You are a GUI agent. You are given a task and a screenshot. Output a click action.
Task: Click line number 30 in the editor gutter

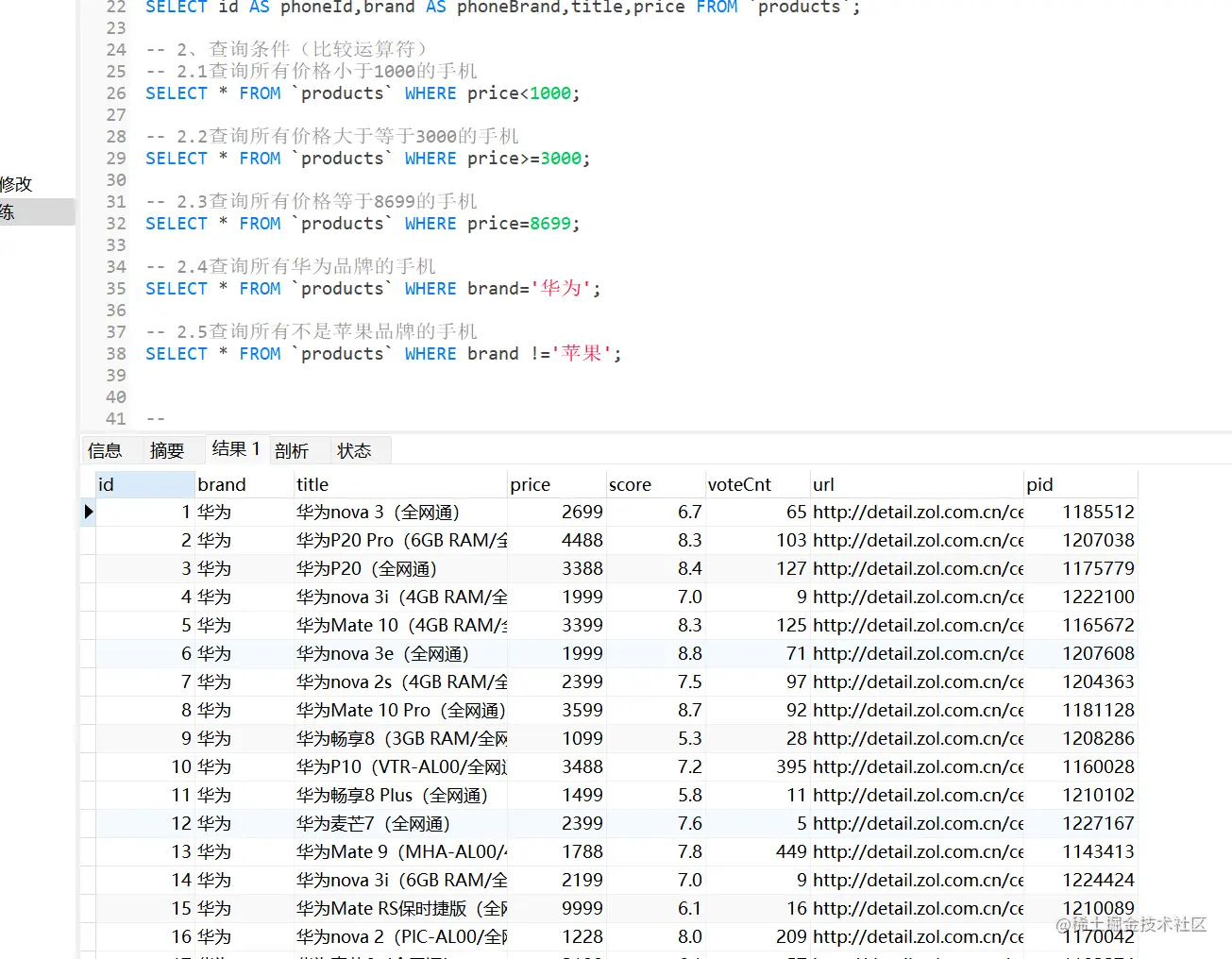pyautogui.click(x=115, y=179)
